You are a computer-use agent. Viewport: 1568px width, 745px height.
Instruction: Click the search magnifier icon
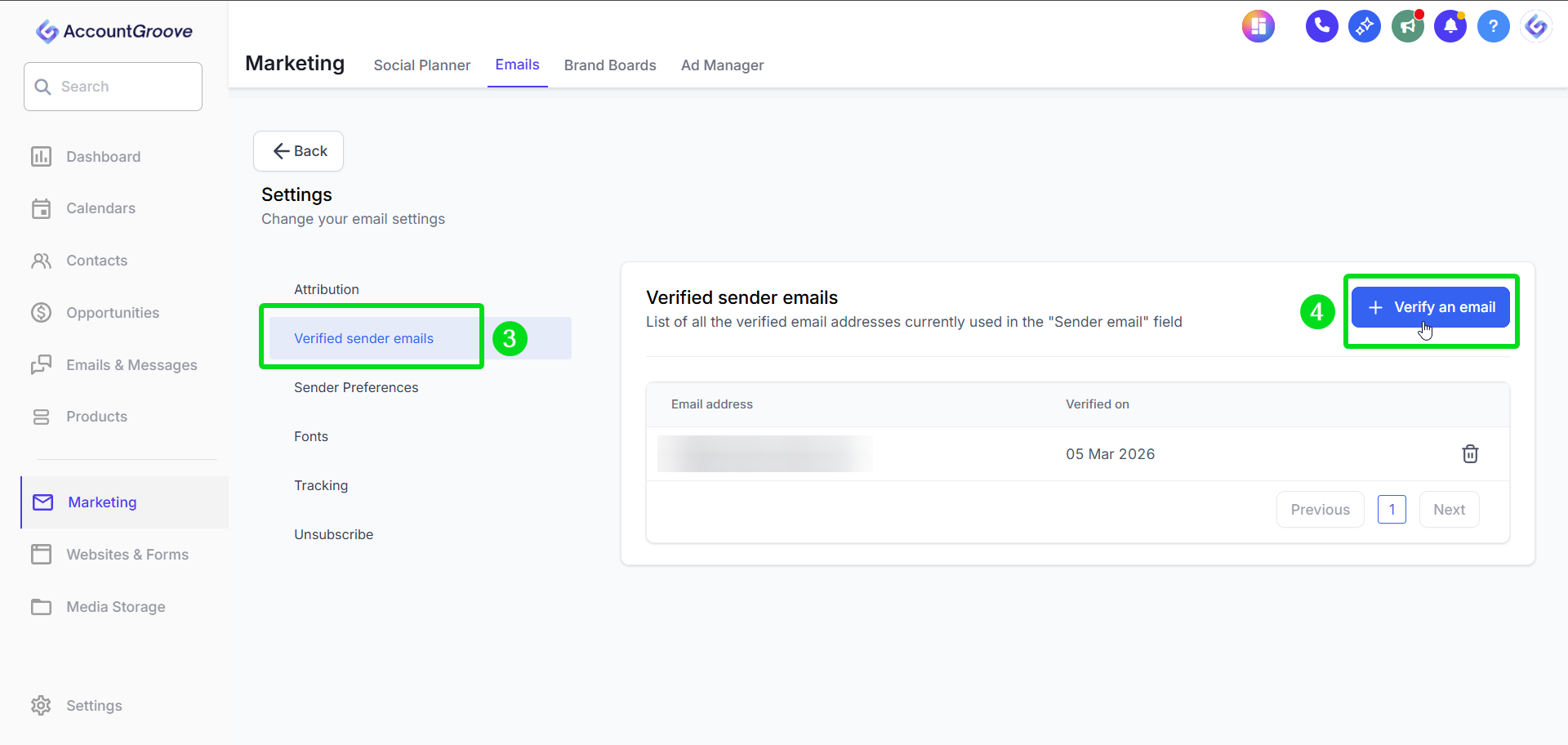click(43, 87)
